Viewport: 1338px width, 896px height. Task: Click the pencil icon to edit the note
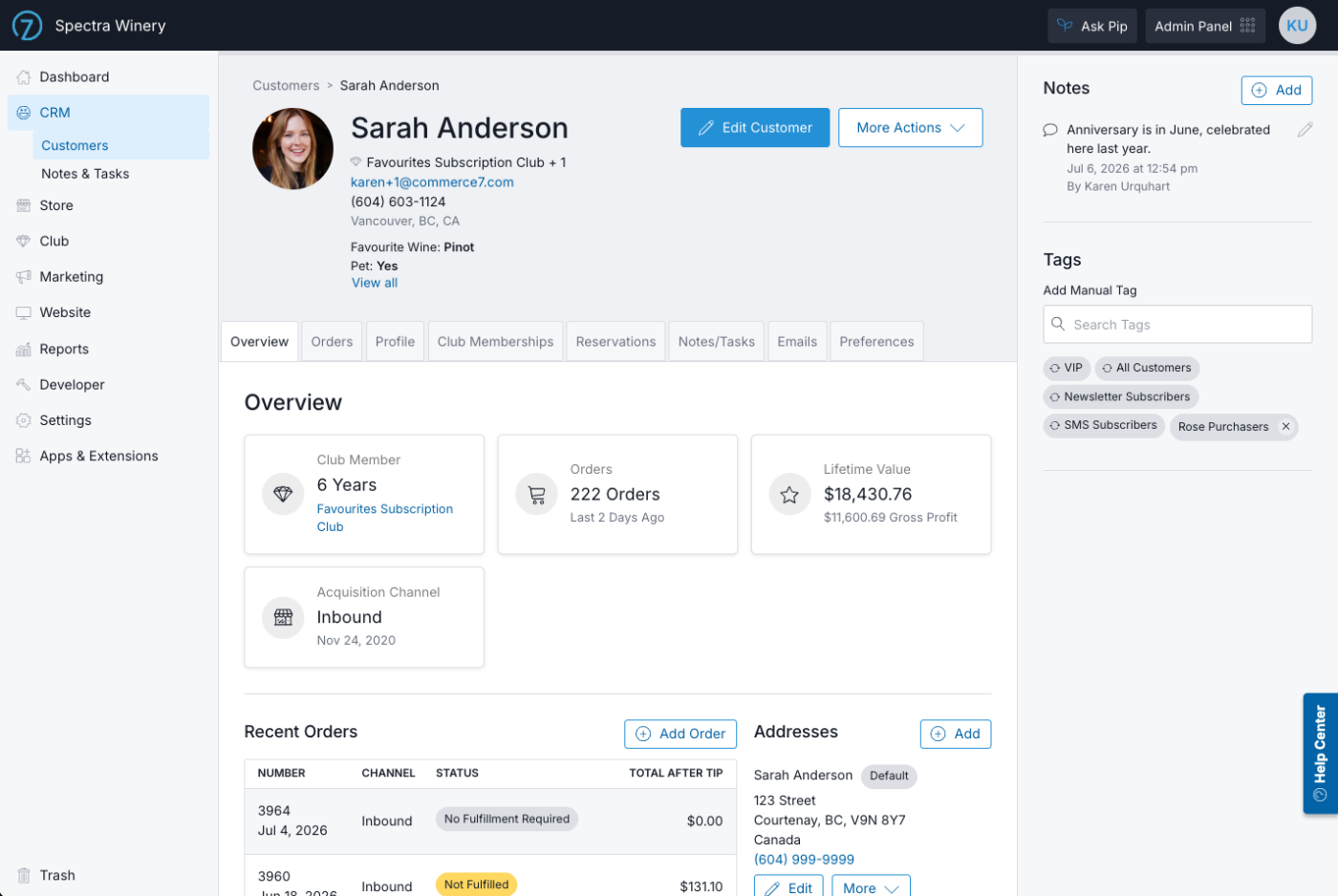[1305, 130]
